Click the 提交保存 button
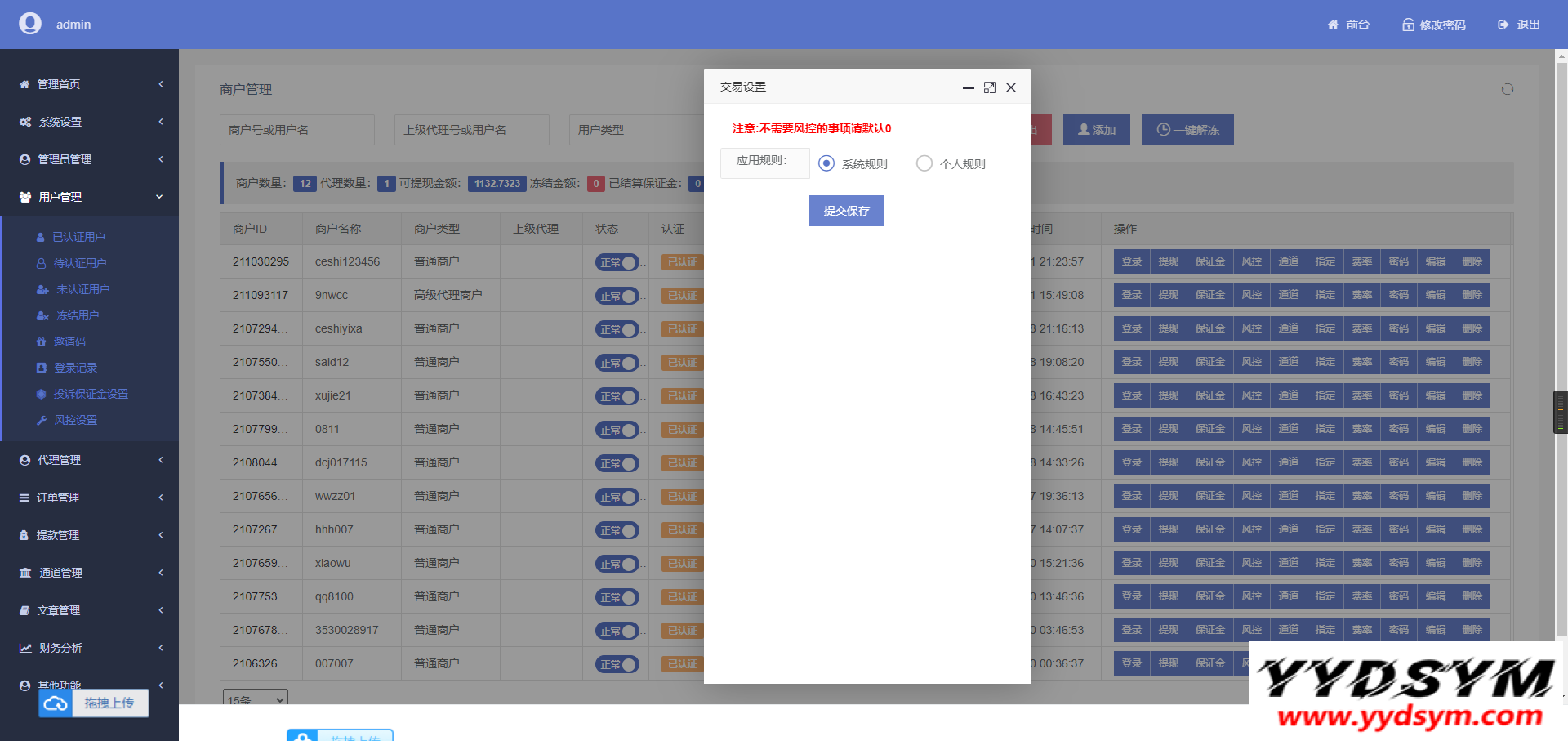This screenshot has height=741, width=1568. pyautogui.click(x=846, y=211)
